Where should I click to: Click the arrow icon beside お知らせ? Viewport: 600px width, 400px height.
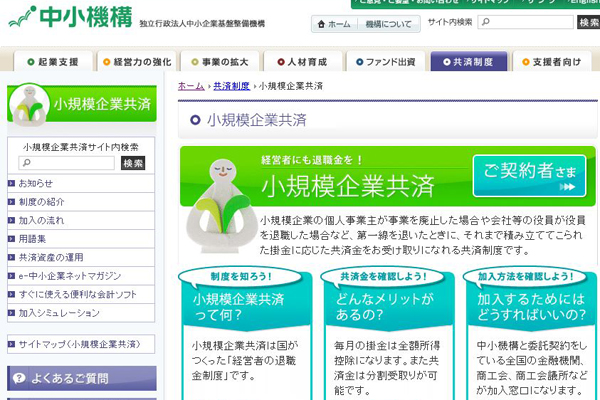[11, 183]
